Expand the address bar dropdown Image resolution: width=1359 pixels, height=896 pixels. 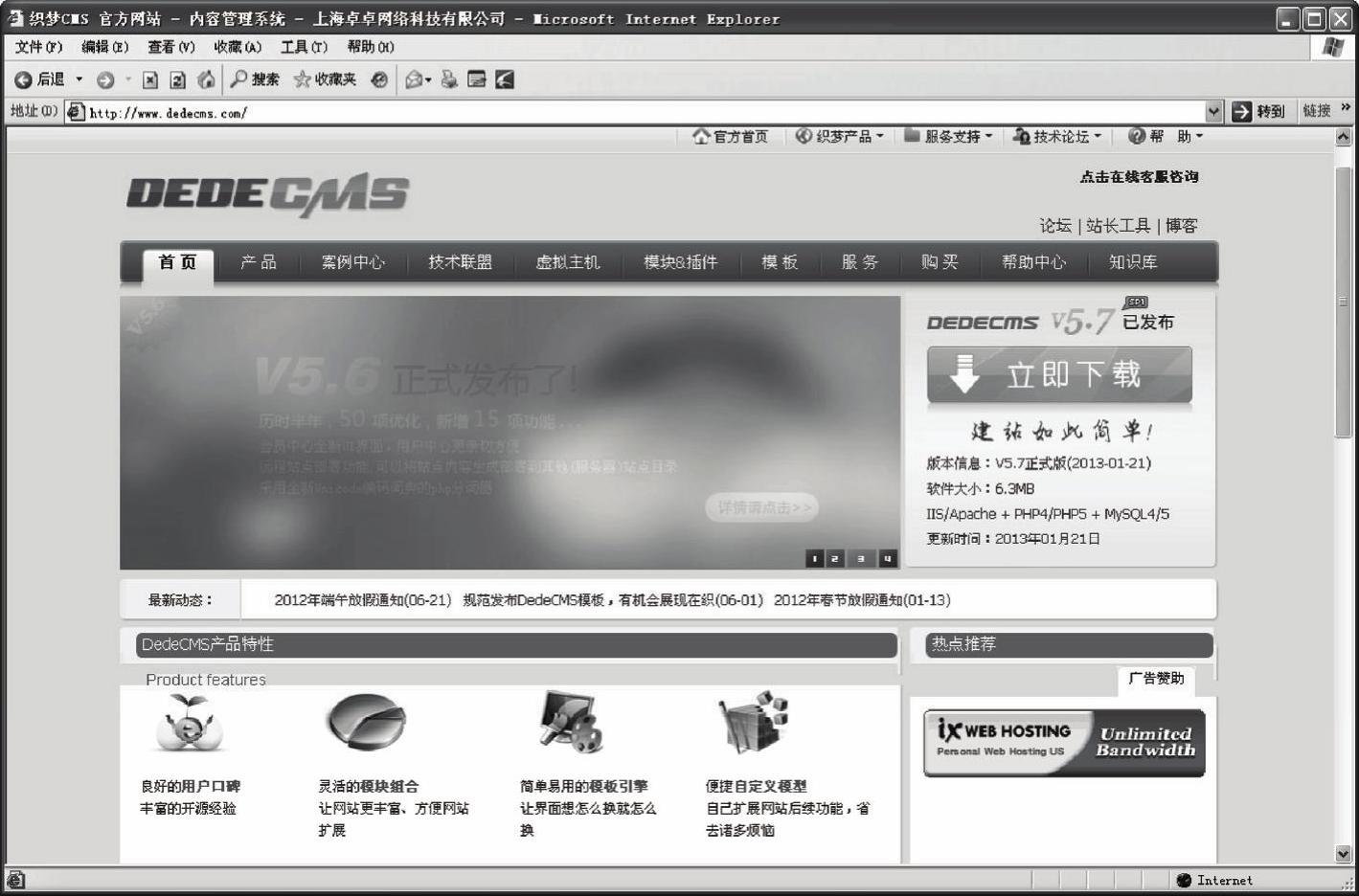tap(1214, 112)
